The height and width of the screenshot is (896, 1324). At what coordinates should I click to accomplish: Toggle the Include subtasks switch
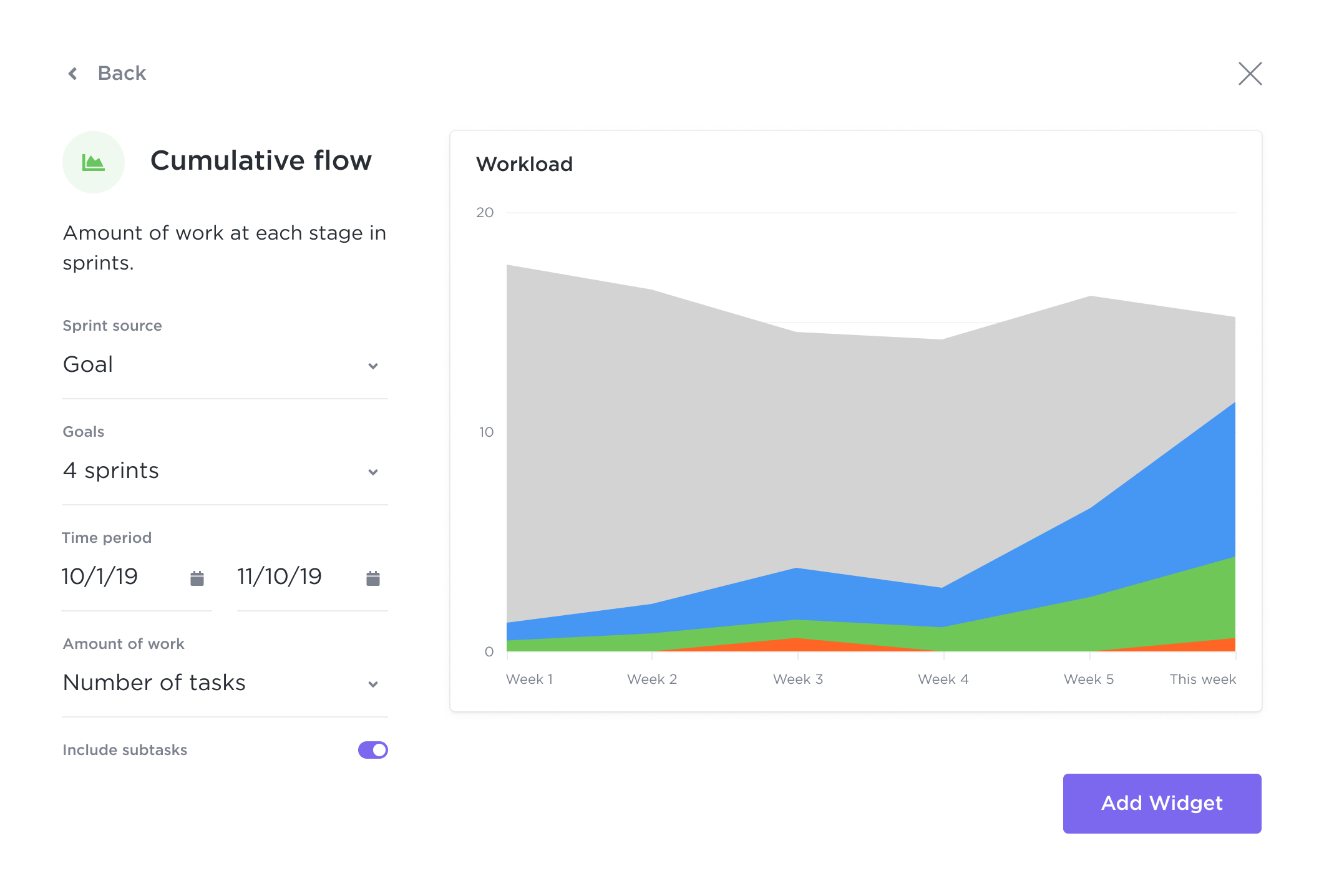click(x=372, y=749)
